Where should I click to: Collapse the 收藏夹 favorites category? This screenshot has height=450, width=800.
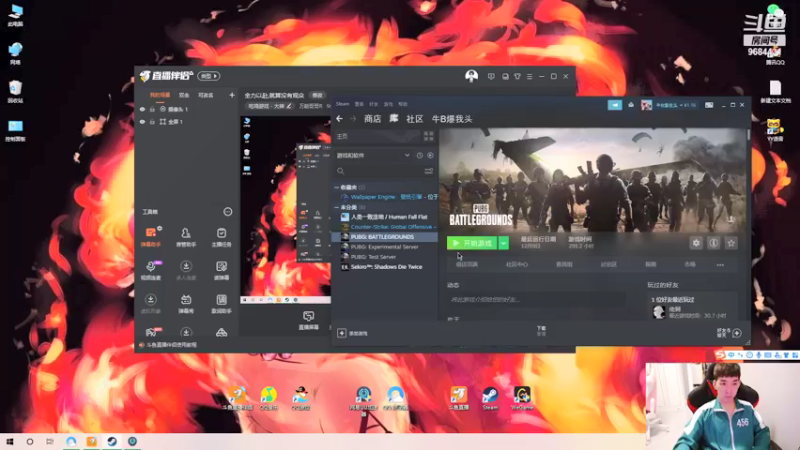[337, 187]
